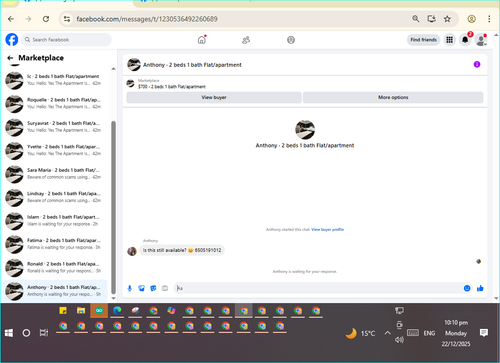Screen dimensions: 500x363
Task: Bookmark this page with the star icon
Action: click(x=447, y=19)
